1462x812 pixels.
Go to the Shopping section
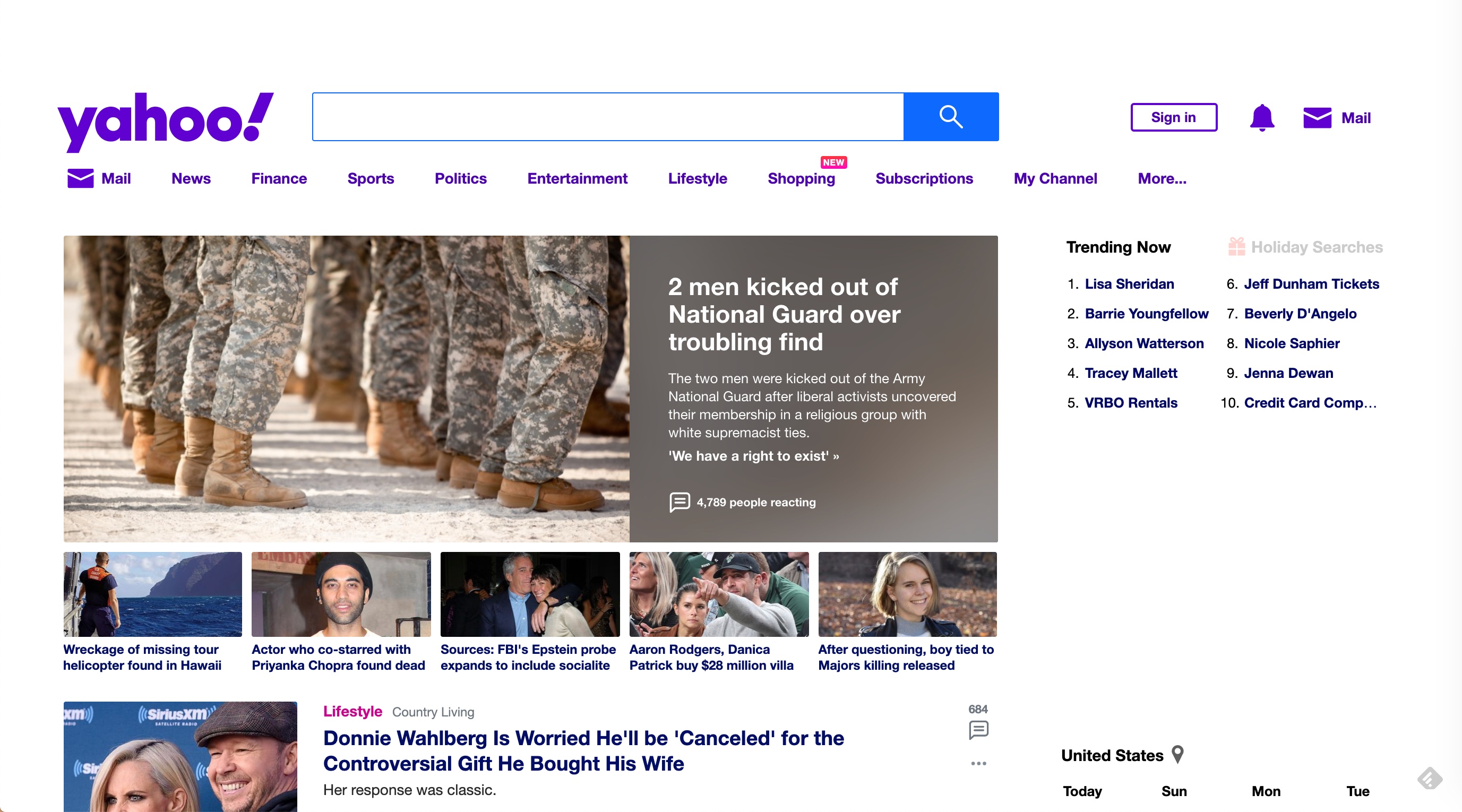point(801,178)
